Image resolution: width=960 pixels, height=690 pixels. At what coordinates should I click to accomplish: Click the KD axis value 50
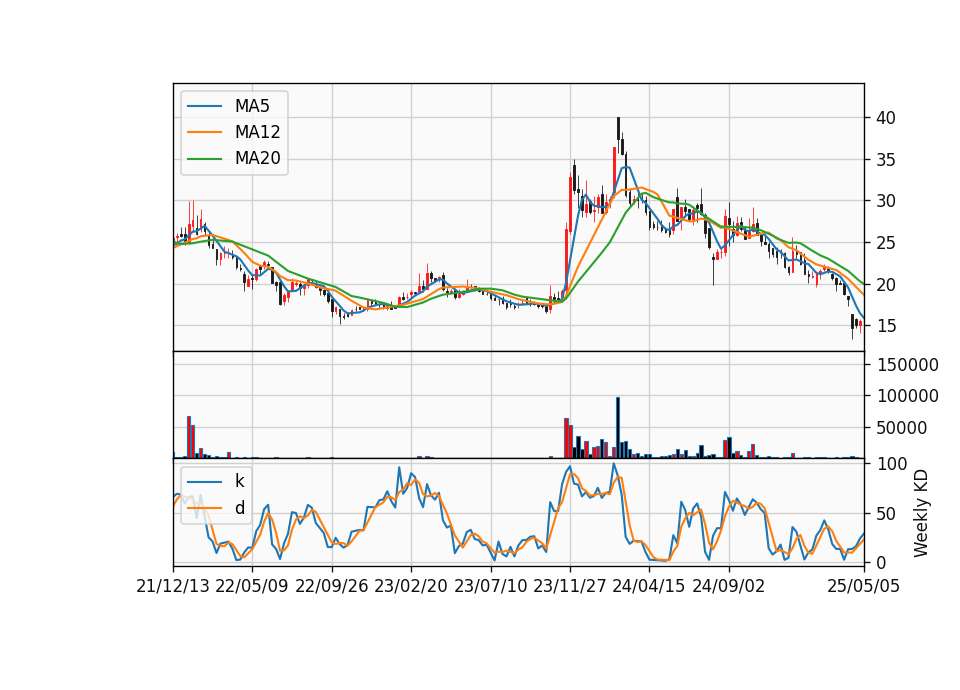[x=886, y=514]
